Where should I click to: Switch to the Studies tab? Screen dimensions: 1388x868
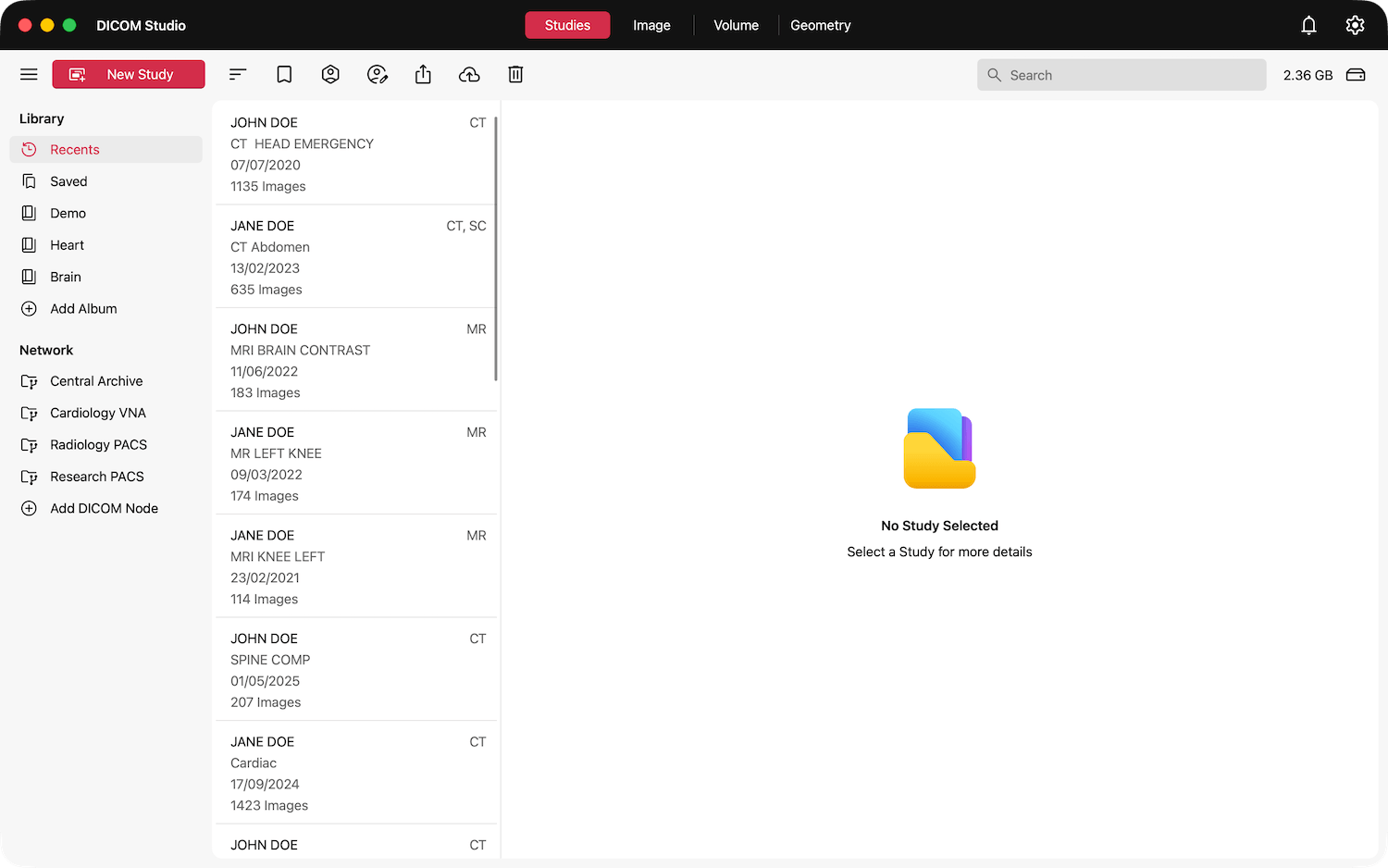tap(567, 25)
